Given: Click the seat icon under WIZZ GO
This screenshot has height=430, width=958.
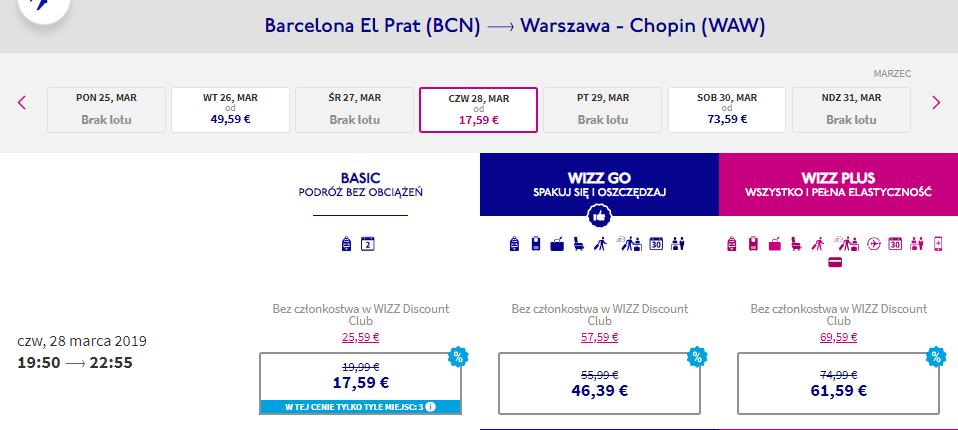Looking at the screenshot, I should pyautogui.click(x=578, y=244).
